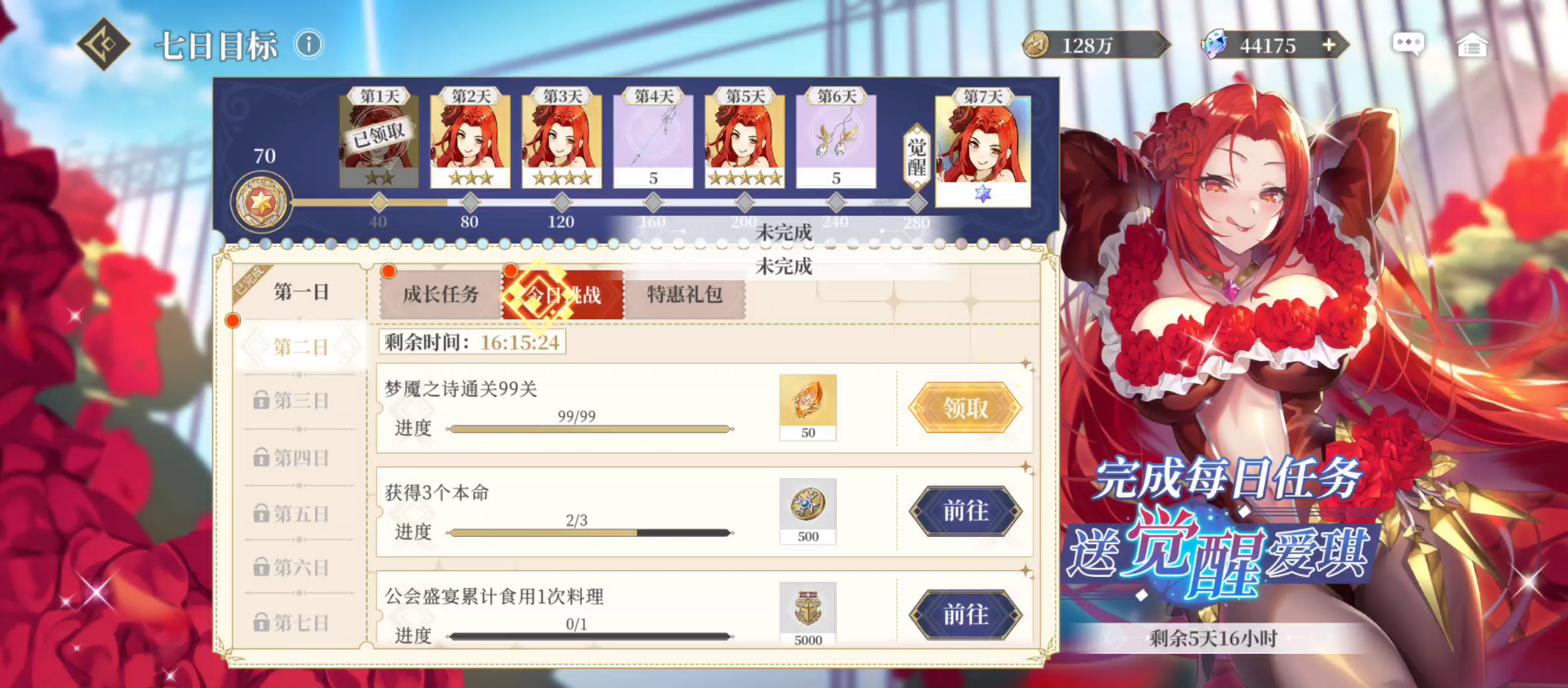Switch to the 特惠礼包 tab
The height and width of the screenshot is (688, 1568).
[685, 294]
